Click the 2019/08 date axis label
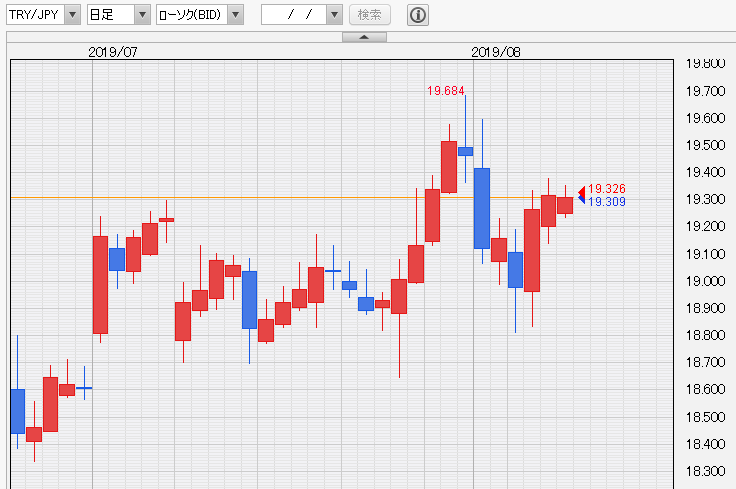The image size is (736, 489). click(496, 52)
